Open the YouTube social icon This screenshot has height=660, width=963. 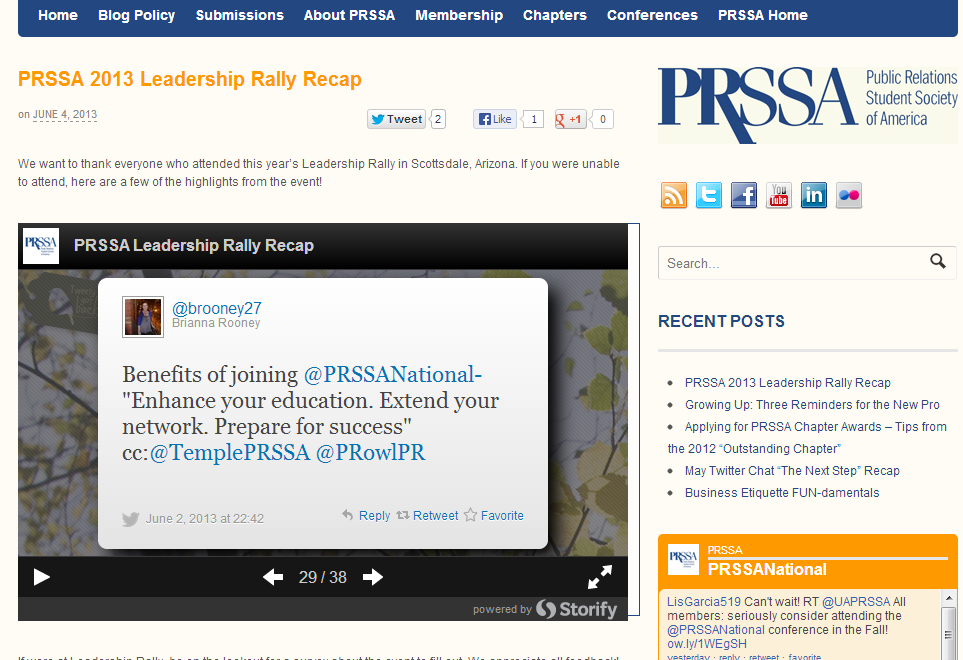(779, 195)
